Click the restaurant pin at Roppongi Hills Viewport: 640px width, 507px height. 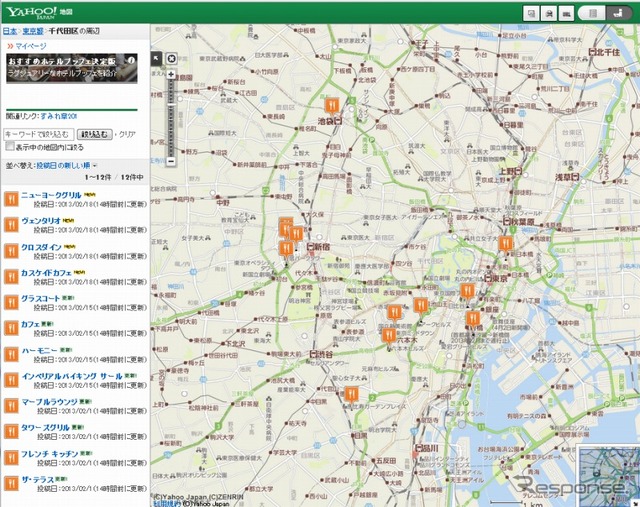point(389,336)
